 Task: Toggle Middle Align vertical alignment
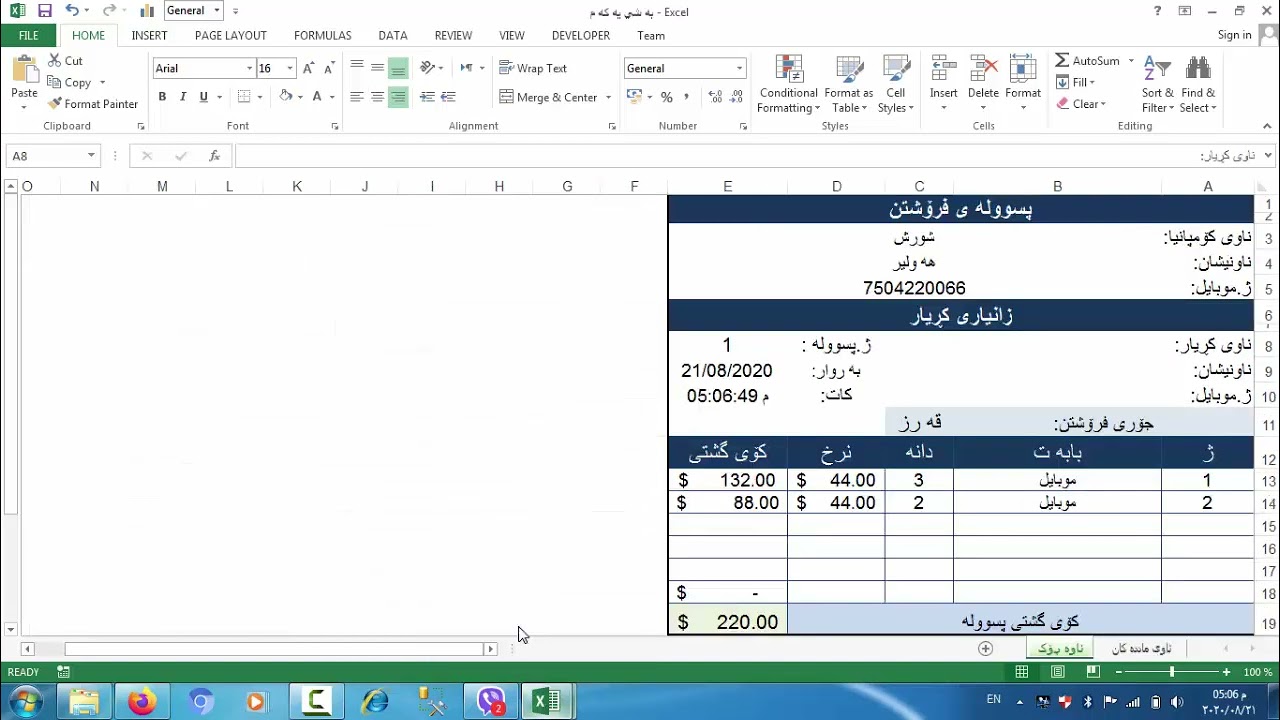click(377, 68)
